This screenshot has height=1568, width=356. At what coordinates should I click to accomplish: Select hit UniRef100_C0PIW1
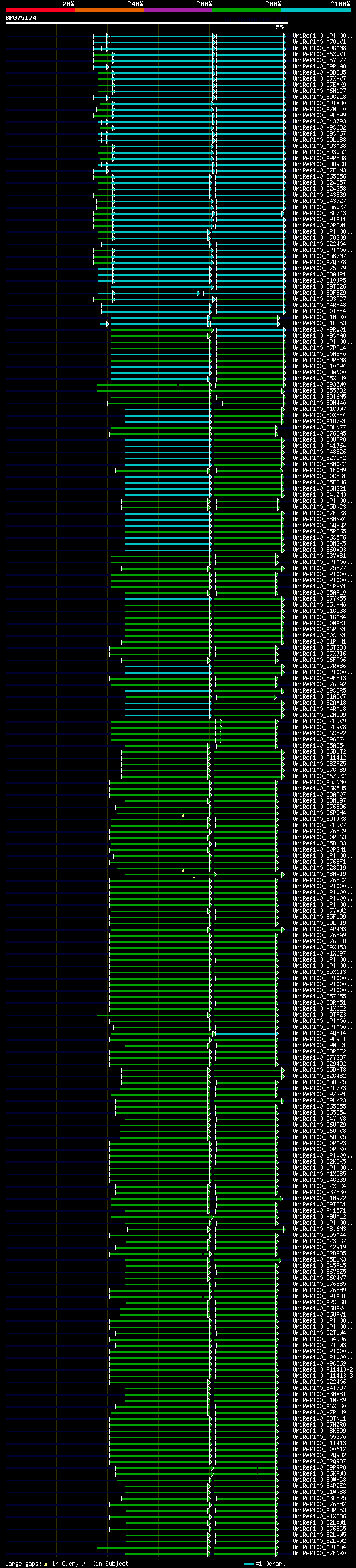[x=319, y=225]
